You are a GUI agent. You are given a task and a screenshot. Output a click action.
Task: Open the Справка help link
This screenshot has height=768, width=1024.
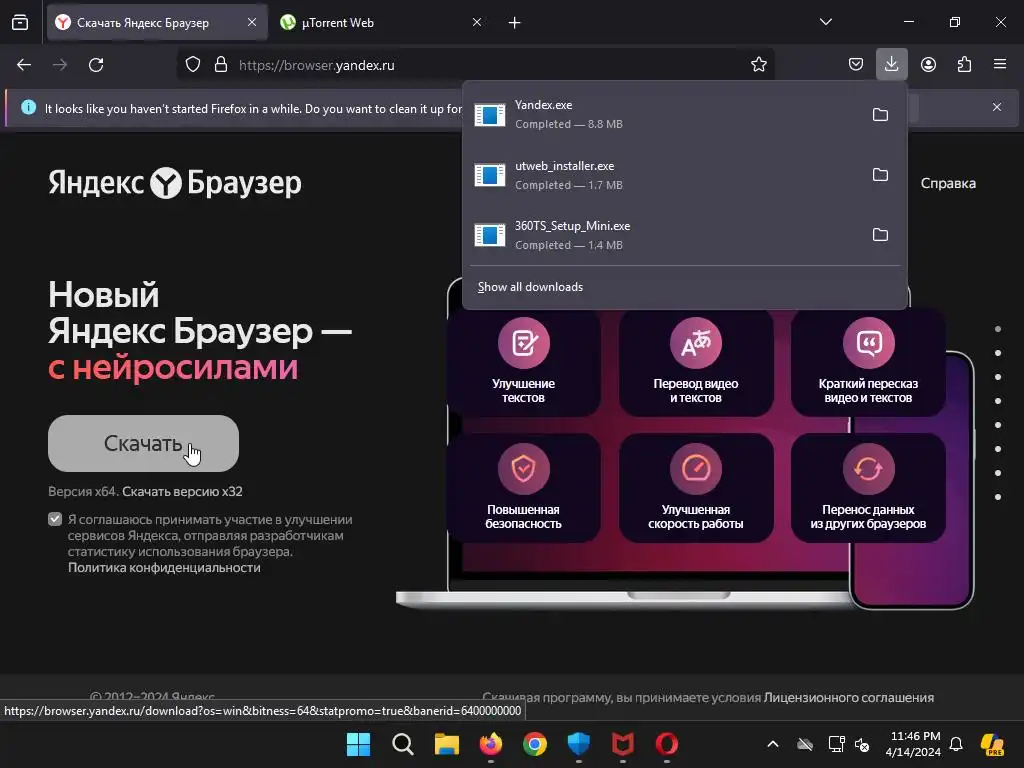(x=948, y=184)
